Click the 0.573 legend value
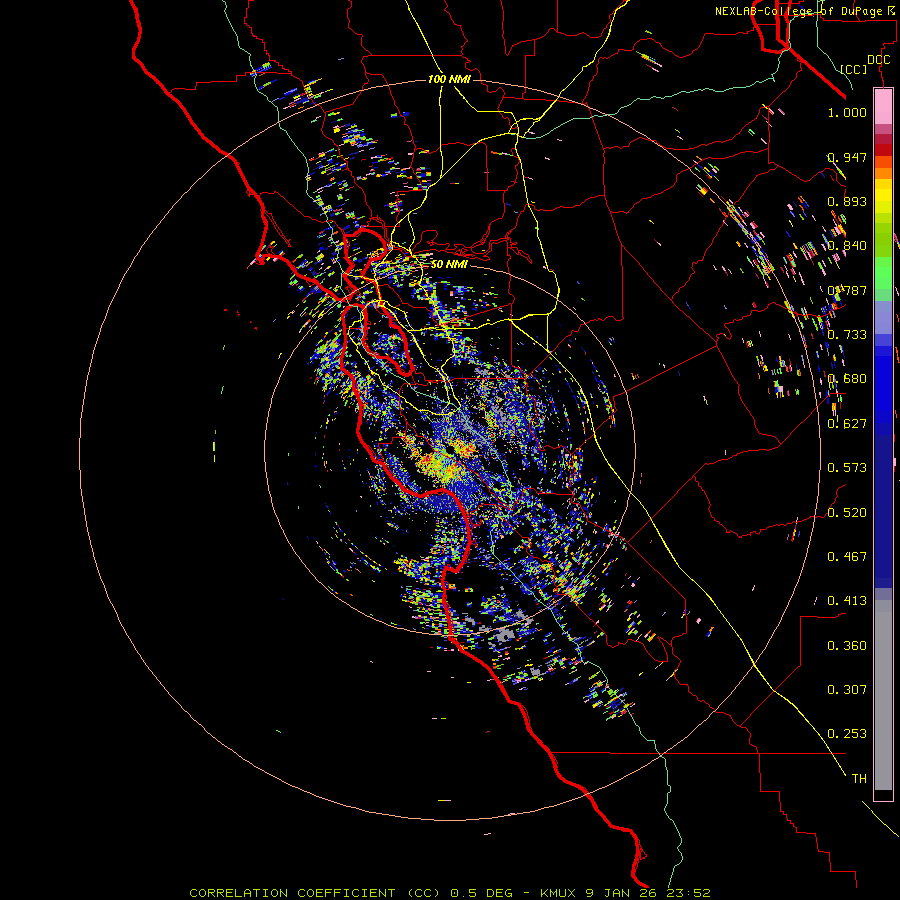Viewport: 900px width, 900px height. (x=847, y=468)
